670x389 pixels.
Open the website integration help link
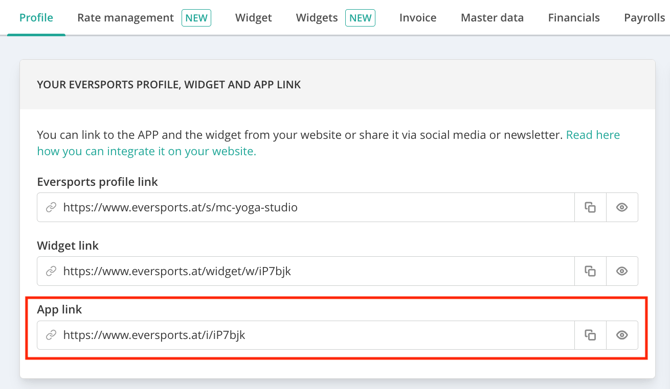(328, 143)
